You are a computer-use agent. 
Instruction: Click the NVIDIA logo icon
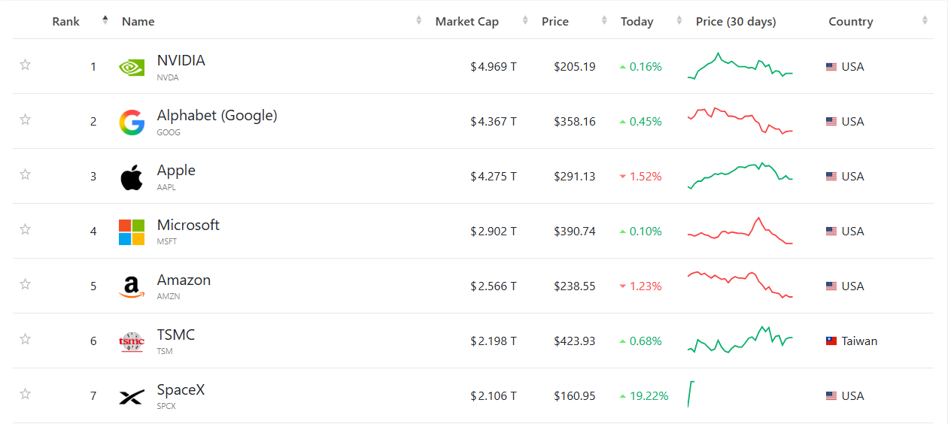tap(131, 67)
